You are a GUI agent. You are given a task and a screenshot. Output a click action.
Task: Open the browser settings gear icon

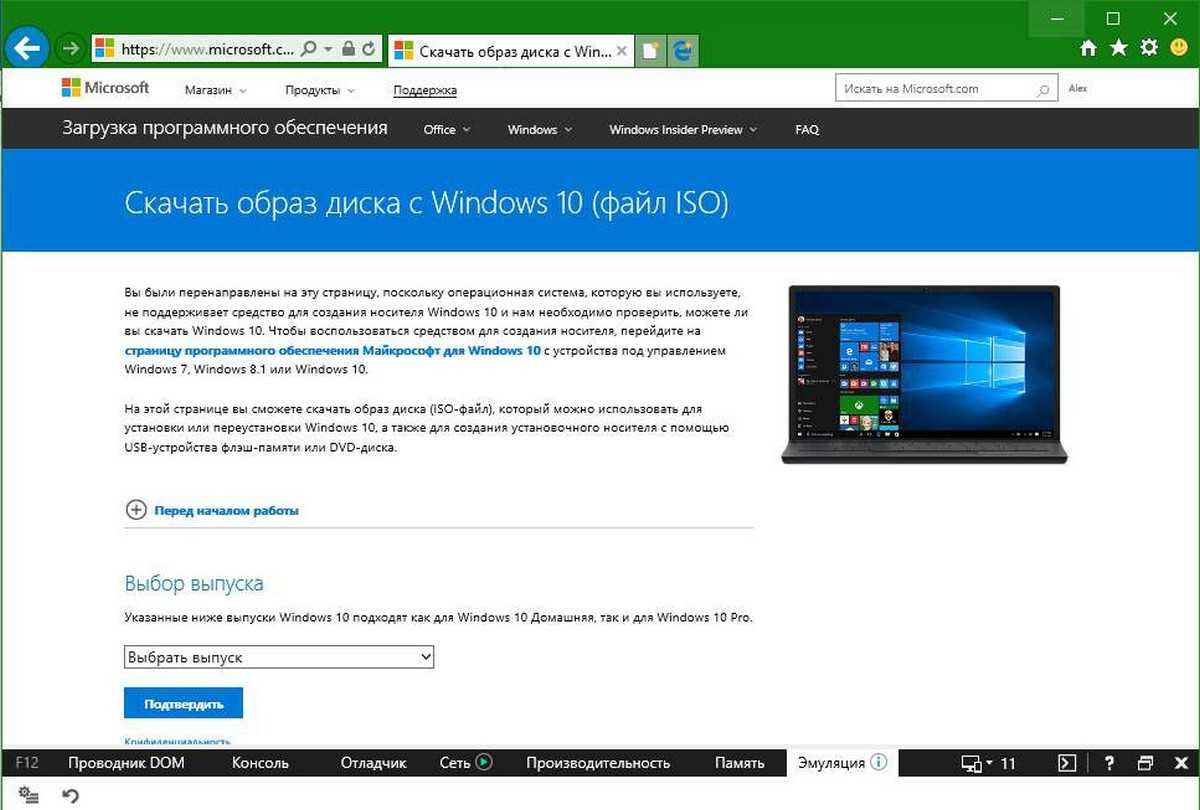point(1149,48)
